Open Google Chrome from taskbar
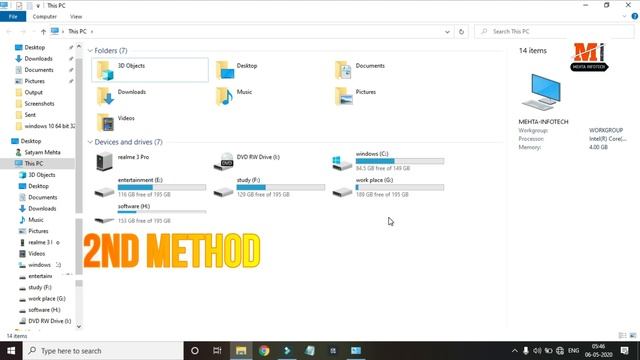This screenshot has width=640, height=360. coord(264,351)
